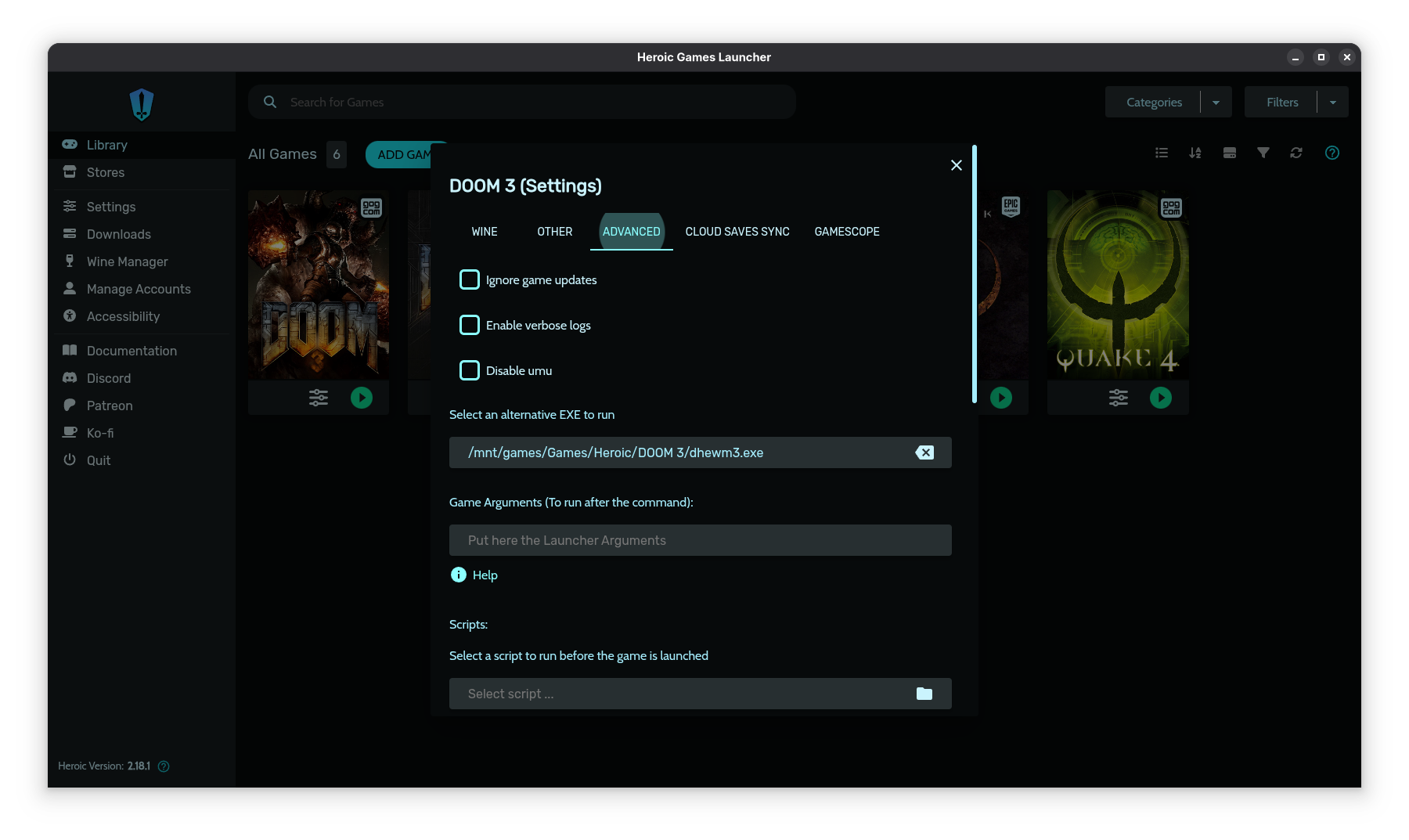Screen dimensions: 1409x840
Task: Open the Documentation link
Action: (142, 351)
